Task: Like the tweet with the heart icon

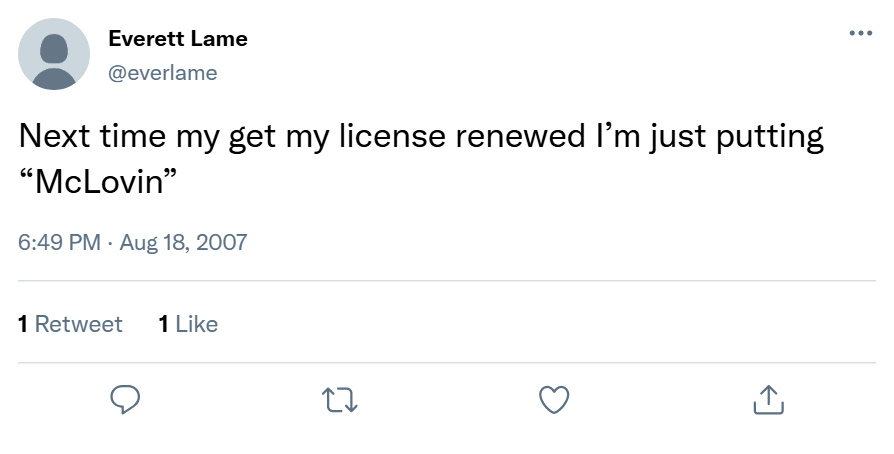Action: 554,400
